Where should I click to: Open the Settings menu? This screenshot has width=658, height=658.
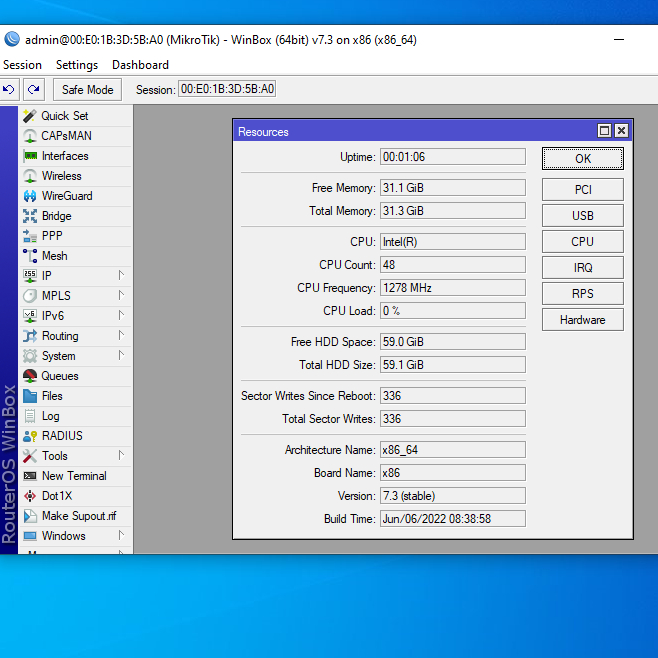pos(77,65)
